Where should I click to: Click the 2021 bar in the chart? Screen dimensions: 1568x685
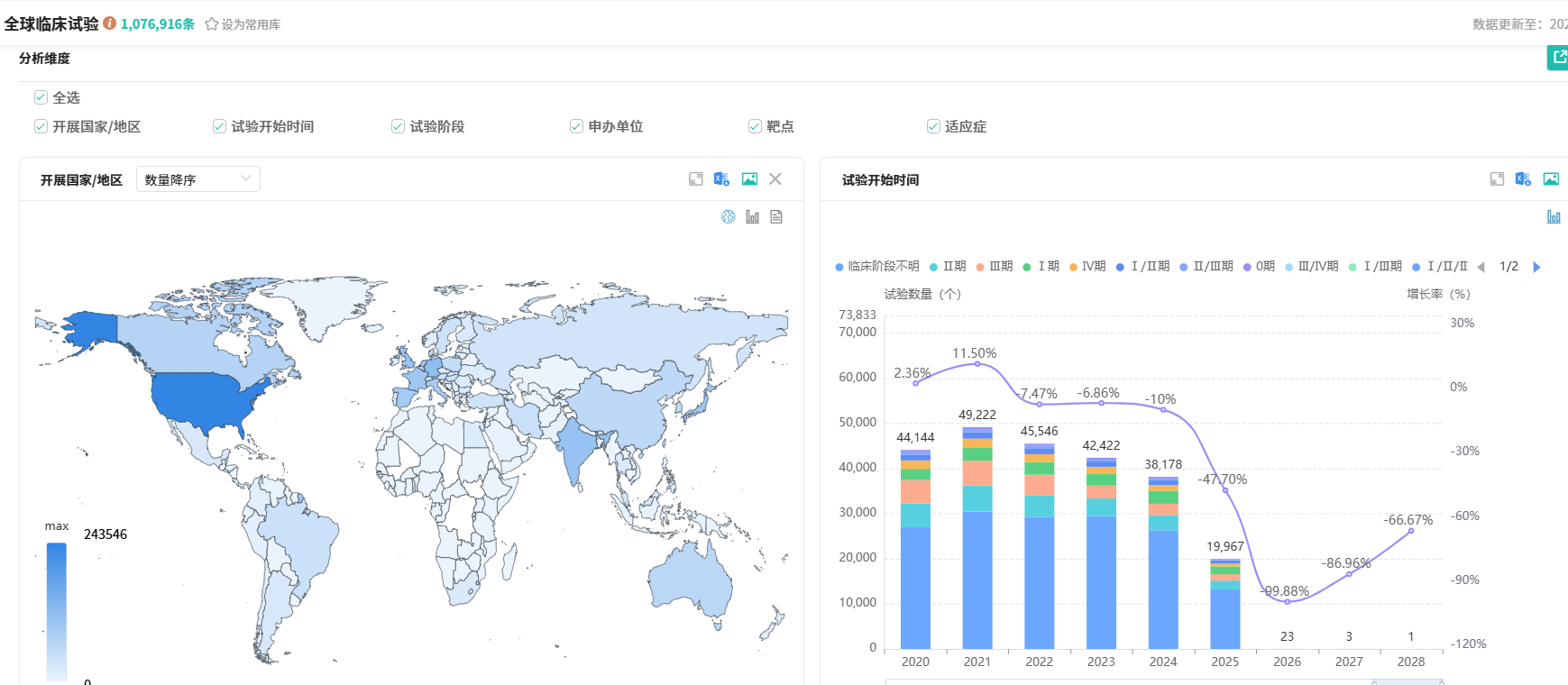point(977,541)
